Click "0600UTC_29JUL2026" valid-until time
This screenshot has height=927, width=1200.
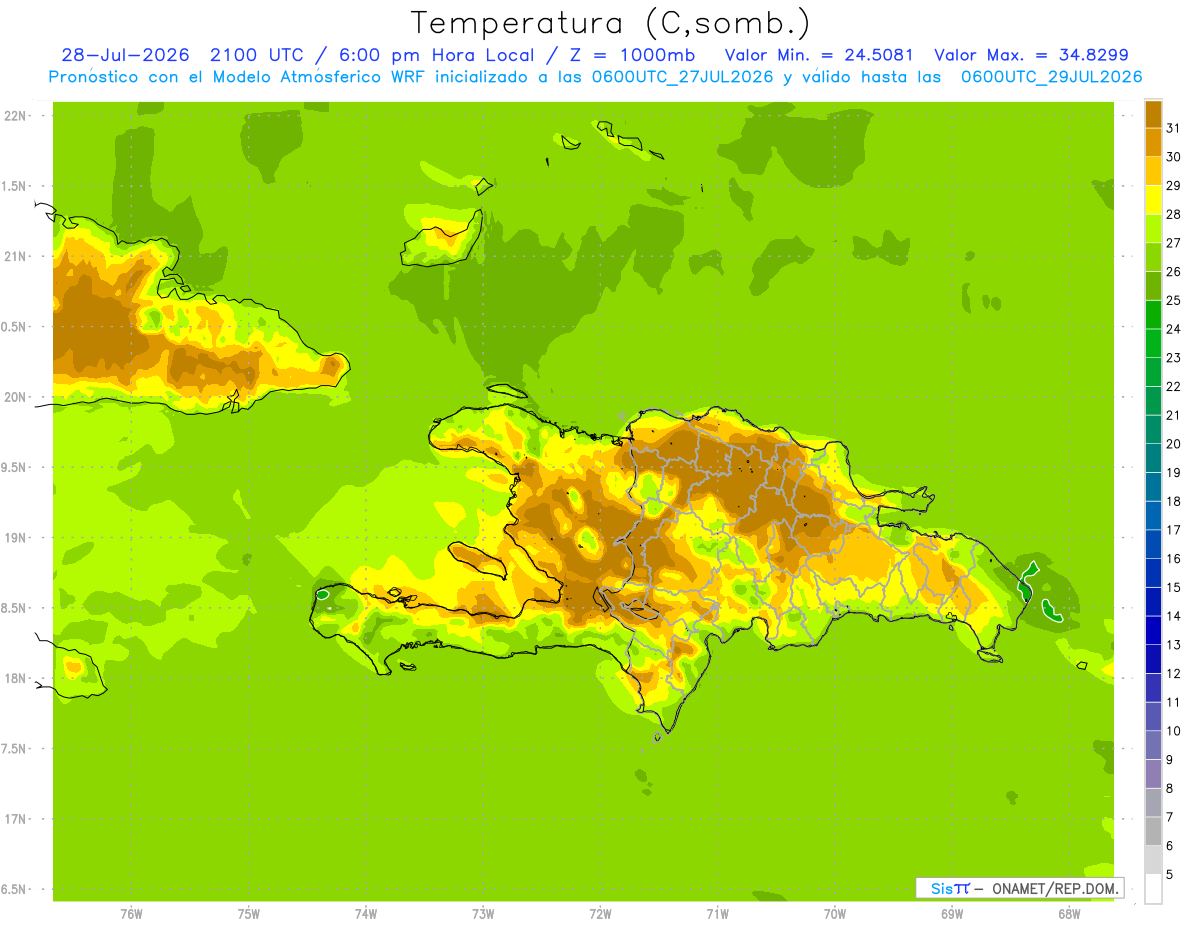pyautogui.click(x=1051, y=76)
